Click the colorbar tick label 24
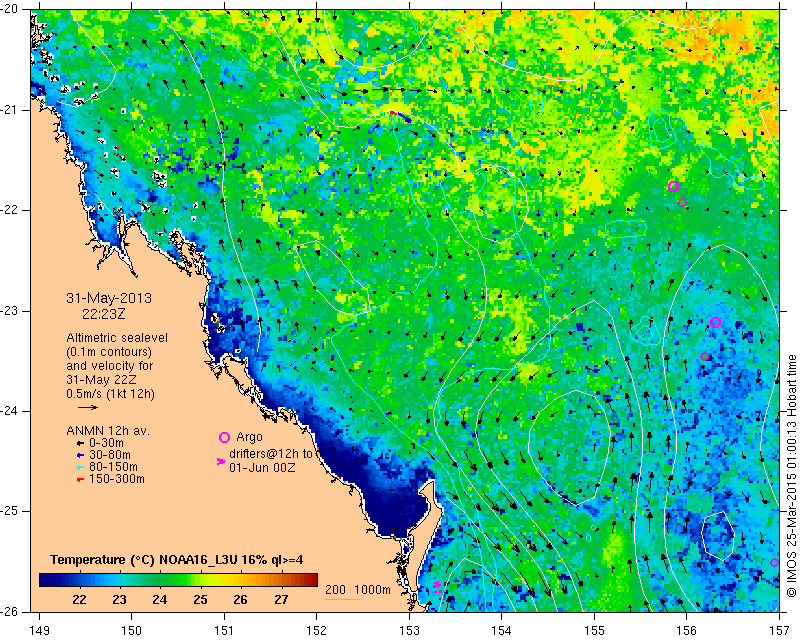 pos(160,599)
